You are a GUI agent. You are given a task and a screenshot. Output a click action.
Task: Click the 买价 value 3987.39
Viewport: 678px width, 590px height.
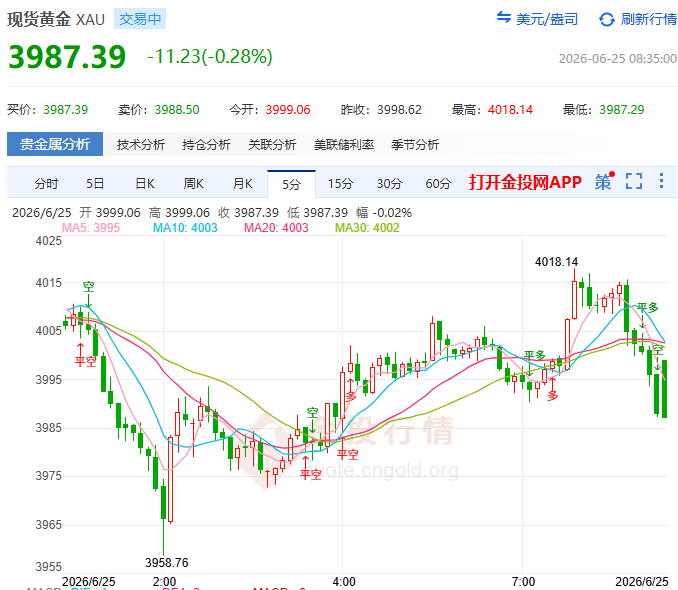[x=65, y=110]
